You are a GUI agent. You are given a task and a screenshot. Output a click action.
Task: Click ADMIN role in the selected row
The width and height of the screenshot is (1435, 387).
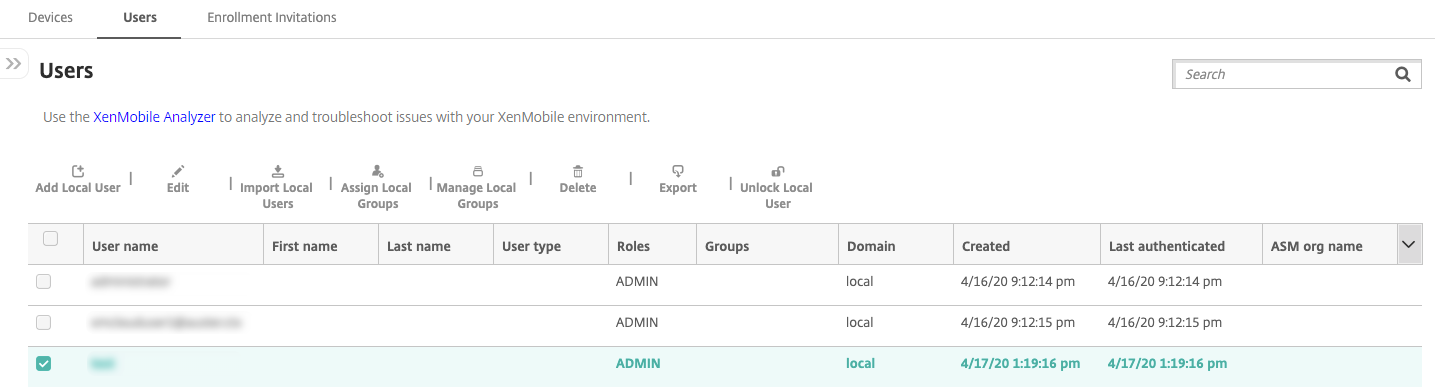(638, 364)
